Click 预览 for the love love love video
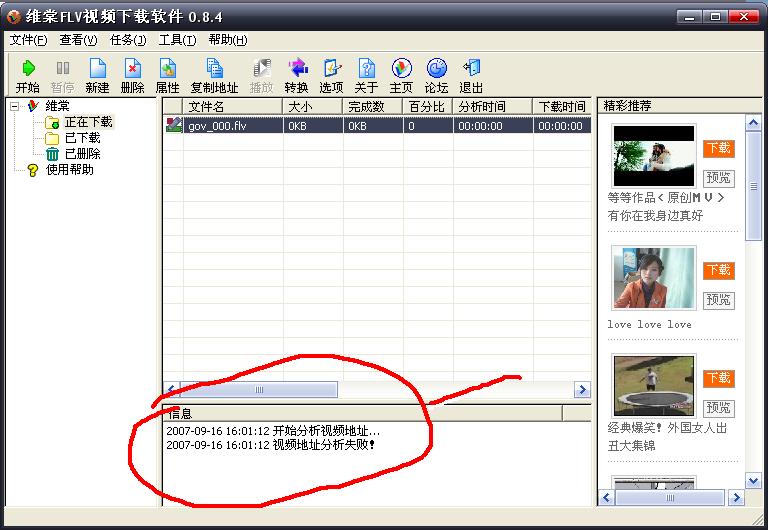Image resolution: width=768 pixels, height=530 pixels. (719, 300)
